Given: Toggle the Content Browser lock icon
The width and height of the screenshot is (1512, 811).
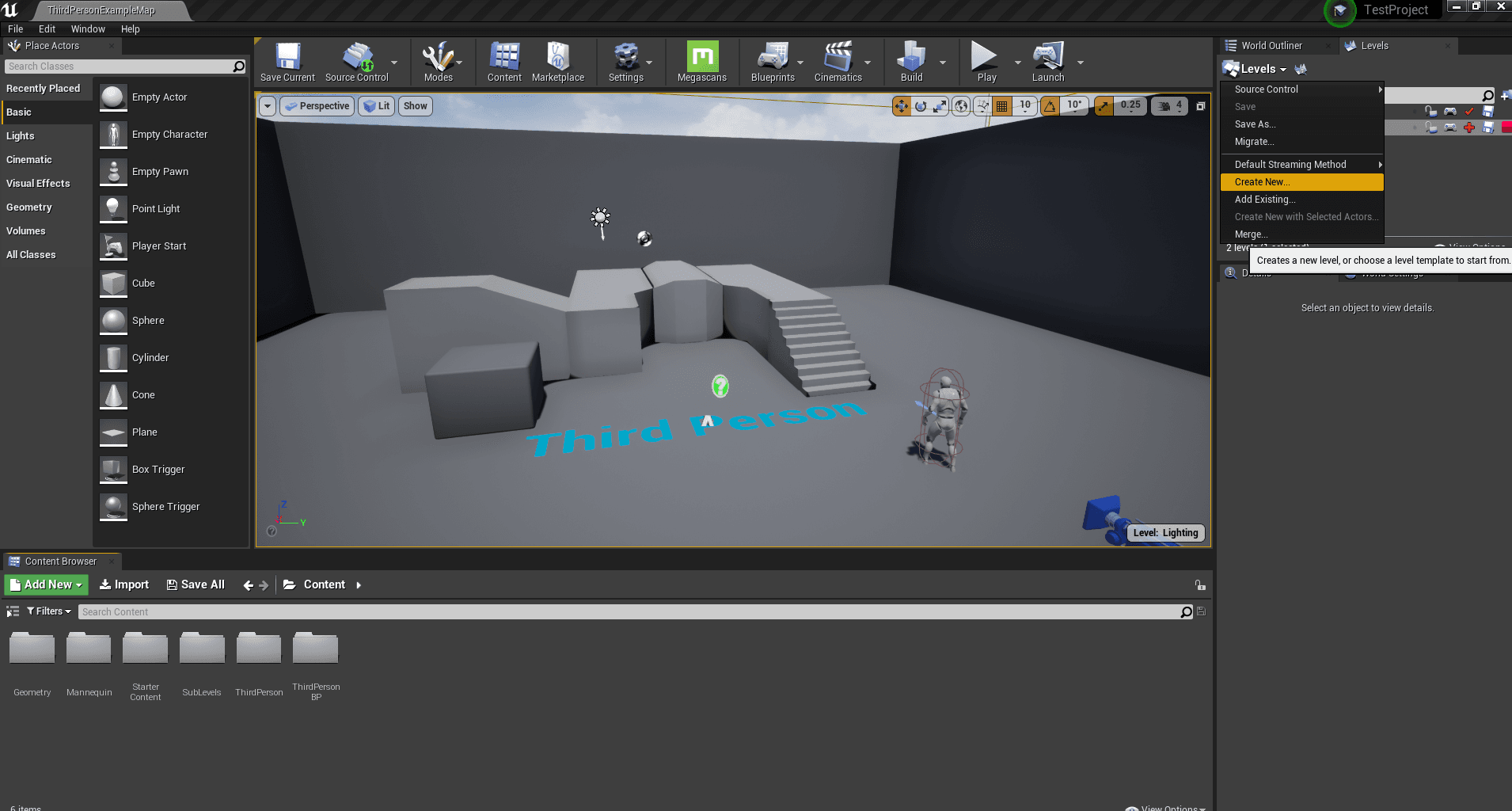Looking at the screenshot, I should [x=1200, y=585].
